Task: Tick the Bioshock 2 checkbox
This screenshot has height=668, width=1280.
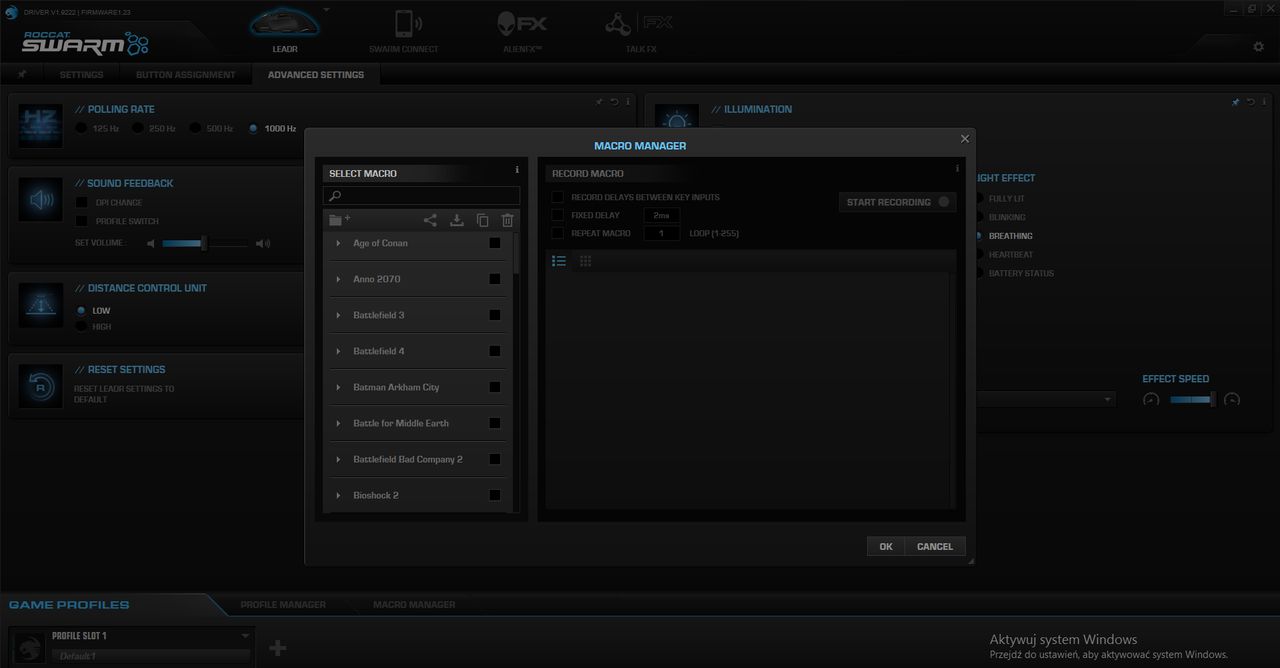Action: click(x=495, y=495)
